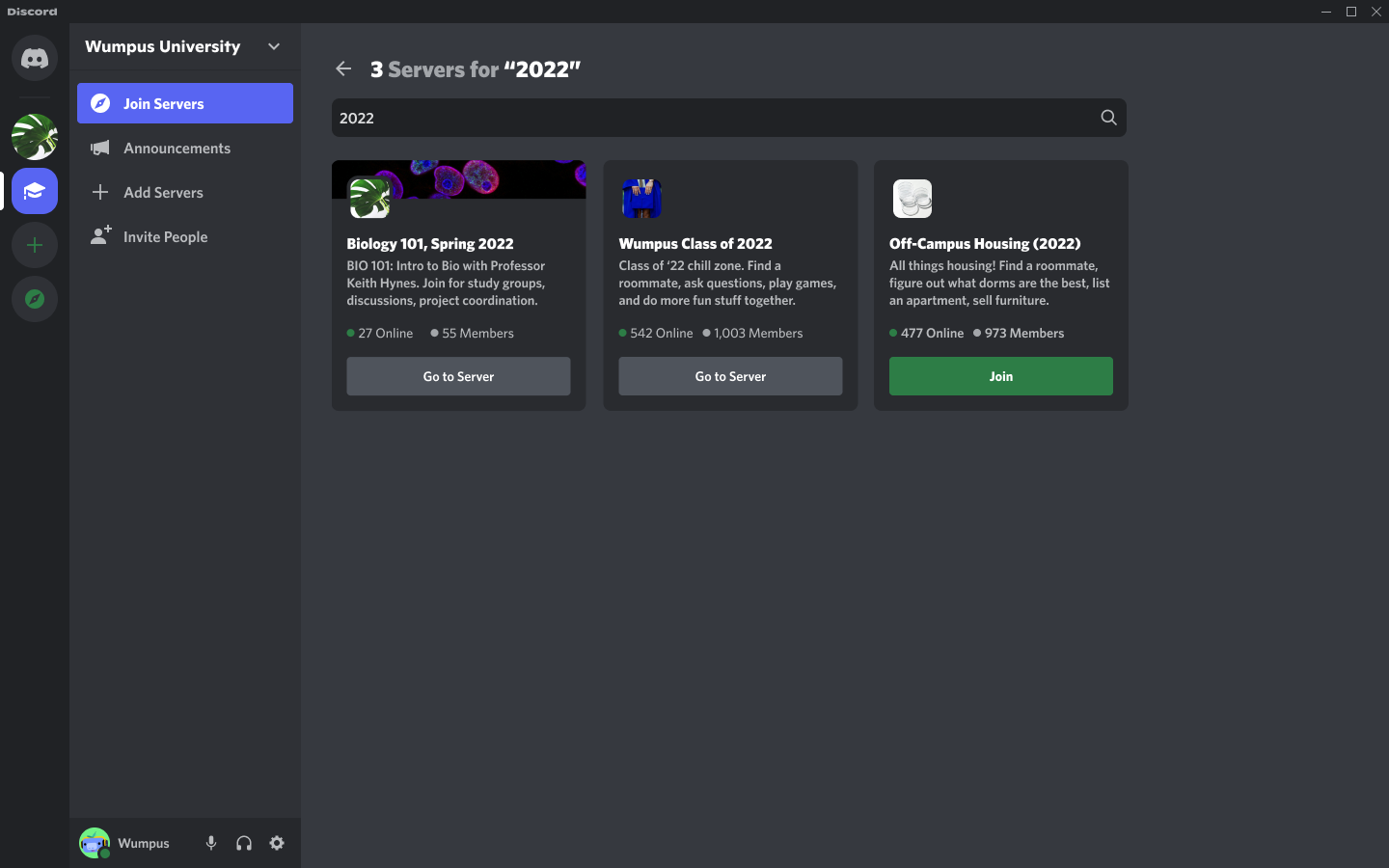This screenshot has height=868, width=1389.
Task: Open the Add Servers sidebar item
Action: [x=163, y=192]
